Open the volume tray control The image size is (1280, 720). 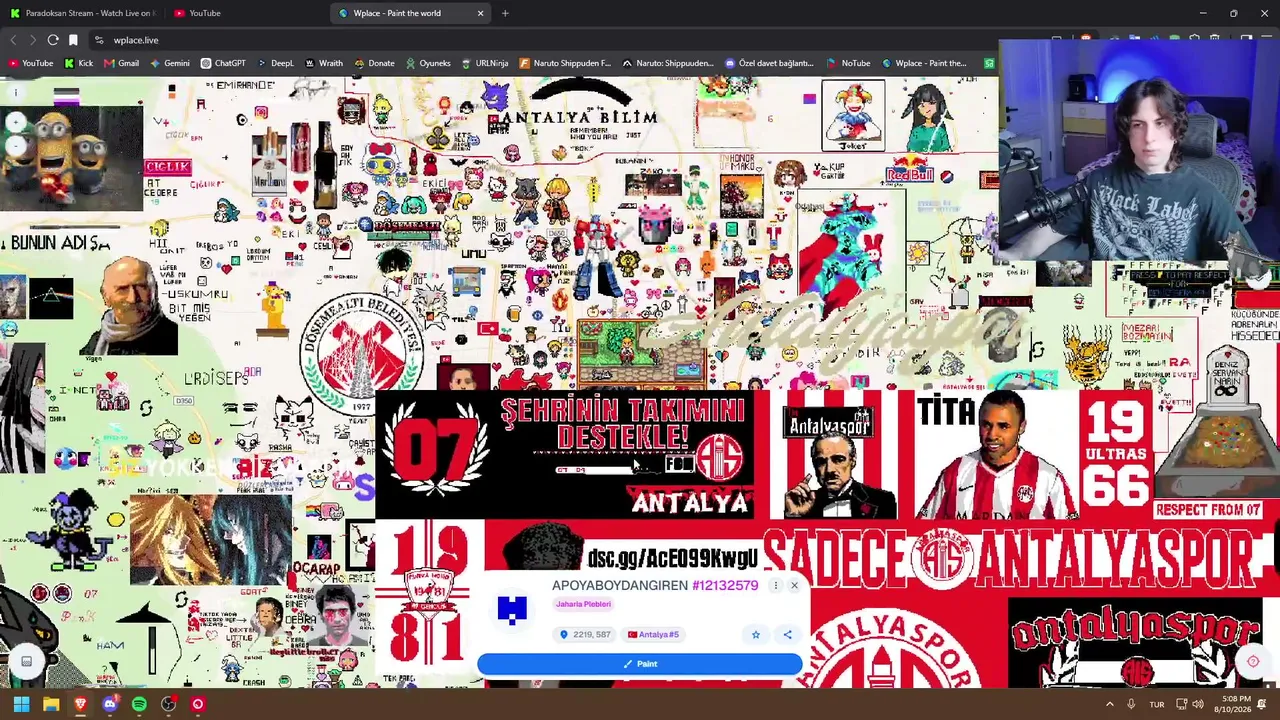[x=1200, y=704]
